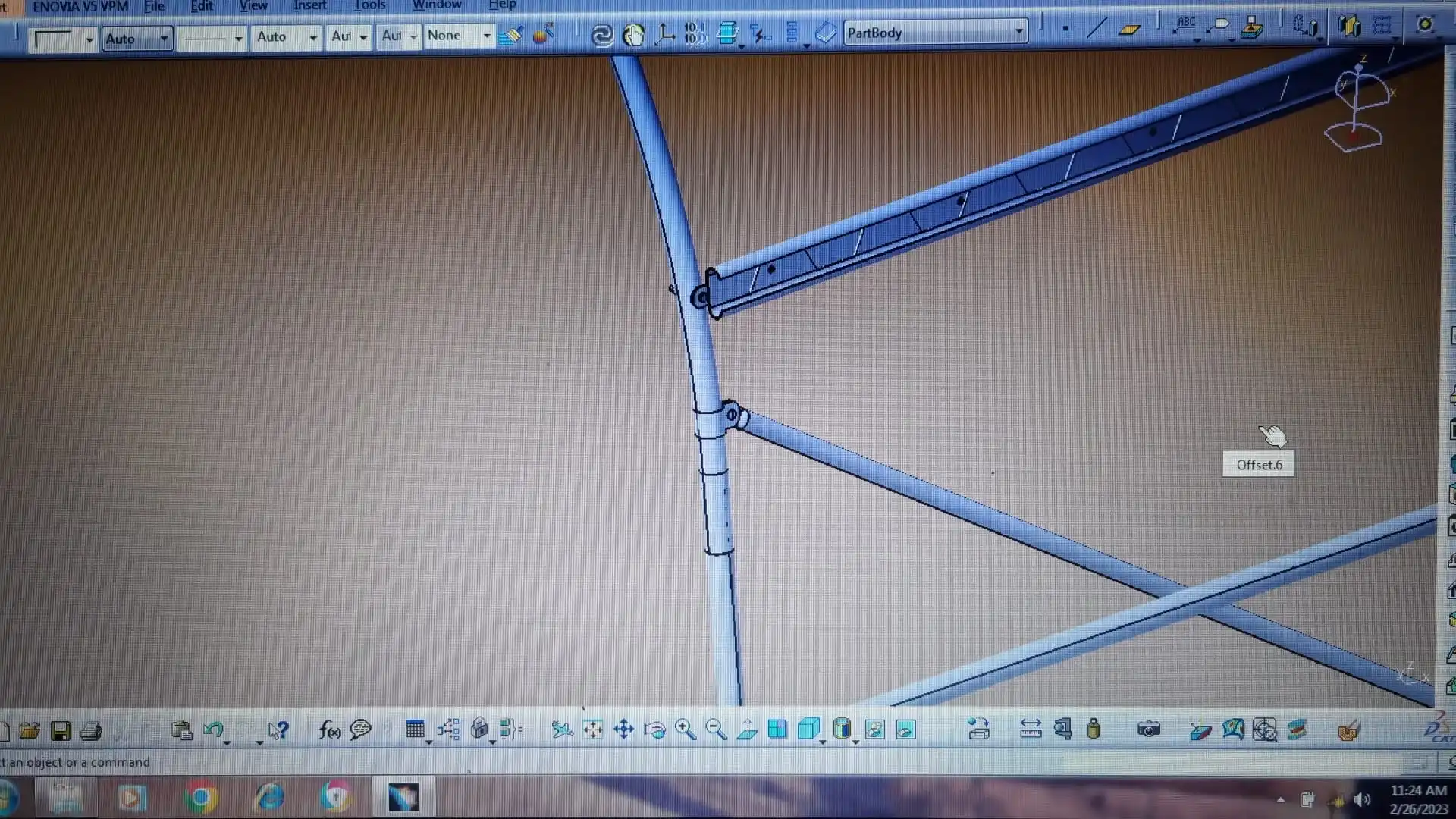Show hidden tray icons arrow
This screenshot has width=1456, height=819.
[x=1281, y=799]
